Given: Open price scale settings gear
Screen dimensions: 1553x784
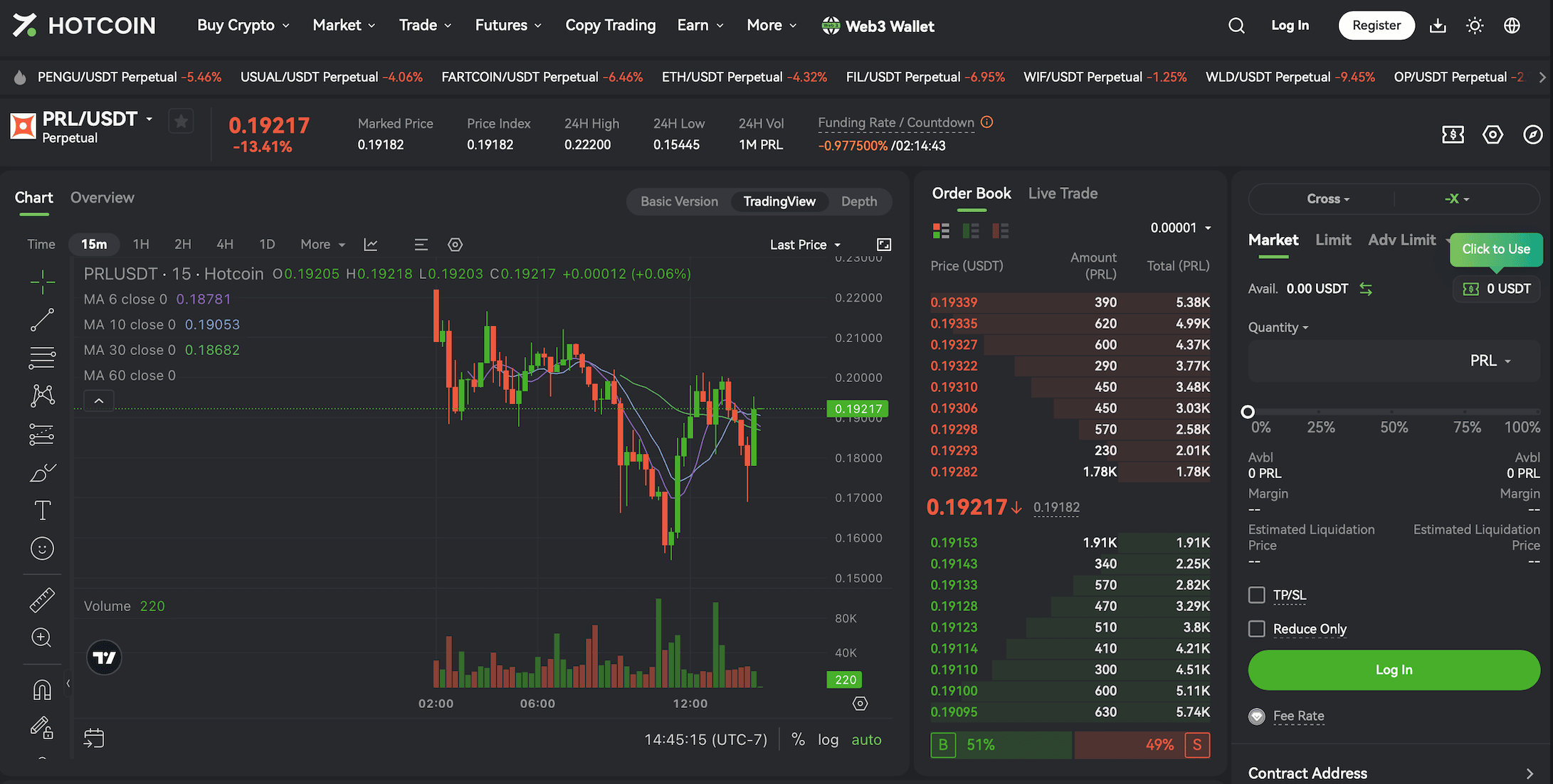Looking at the screenshot, I should click(x=860, y=704).
